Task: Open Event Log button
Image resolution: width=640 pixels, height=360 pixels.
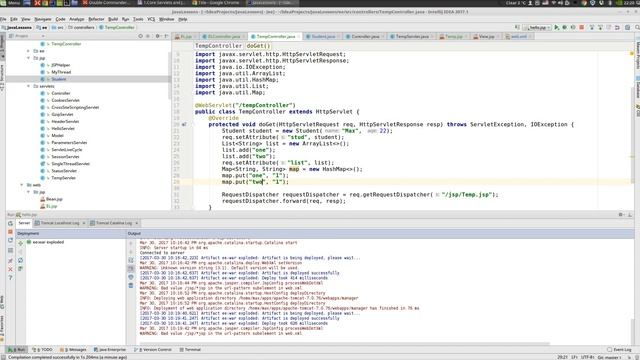Action: coord(619,350)
